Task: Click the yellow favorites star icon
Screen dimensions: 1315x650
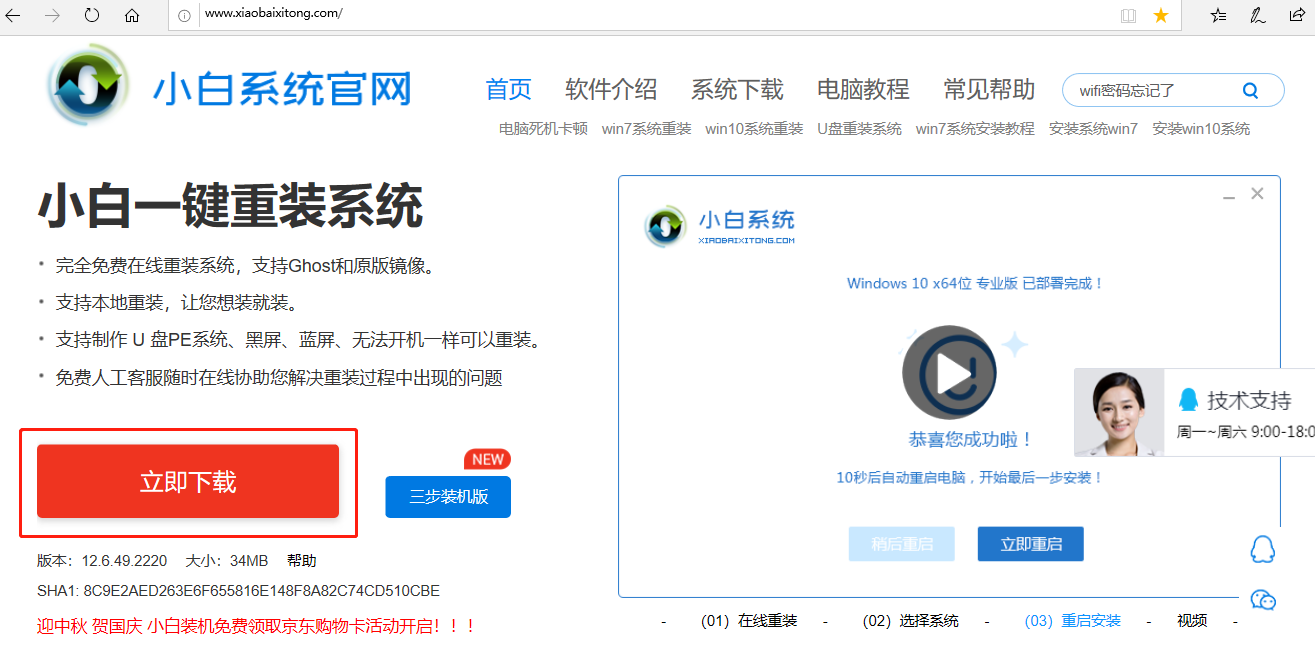Action: pyautogui.click(x=1160, y=15)
